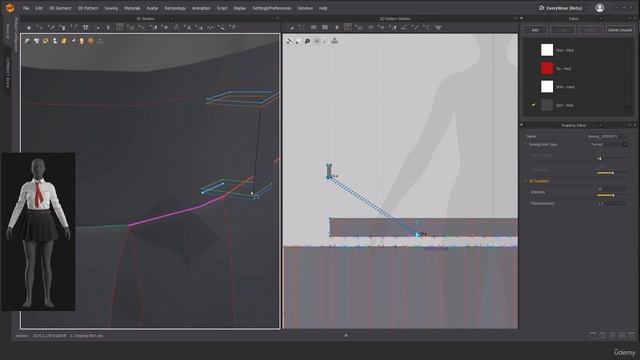Toggle the checkmark on the dark grey fabric
The image size is (640, 360).
[x=533, y=105]
